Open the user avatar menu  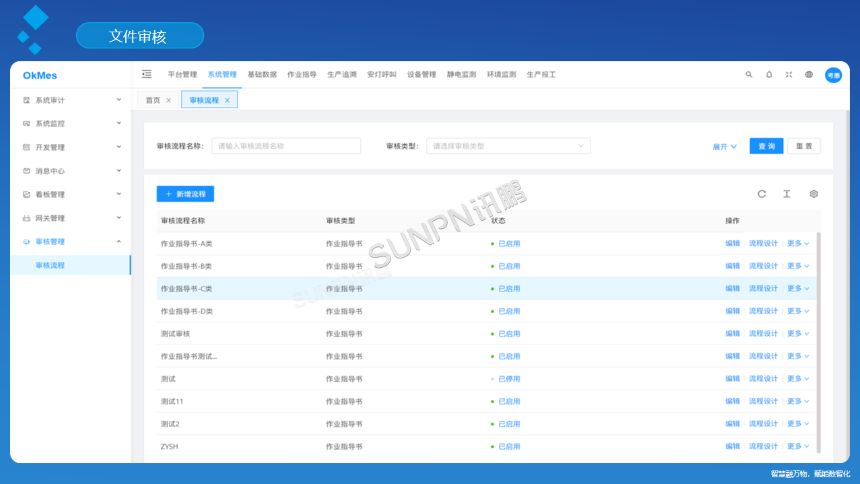833,75
